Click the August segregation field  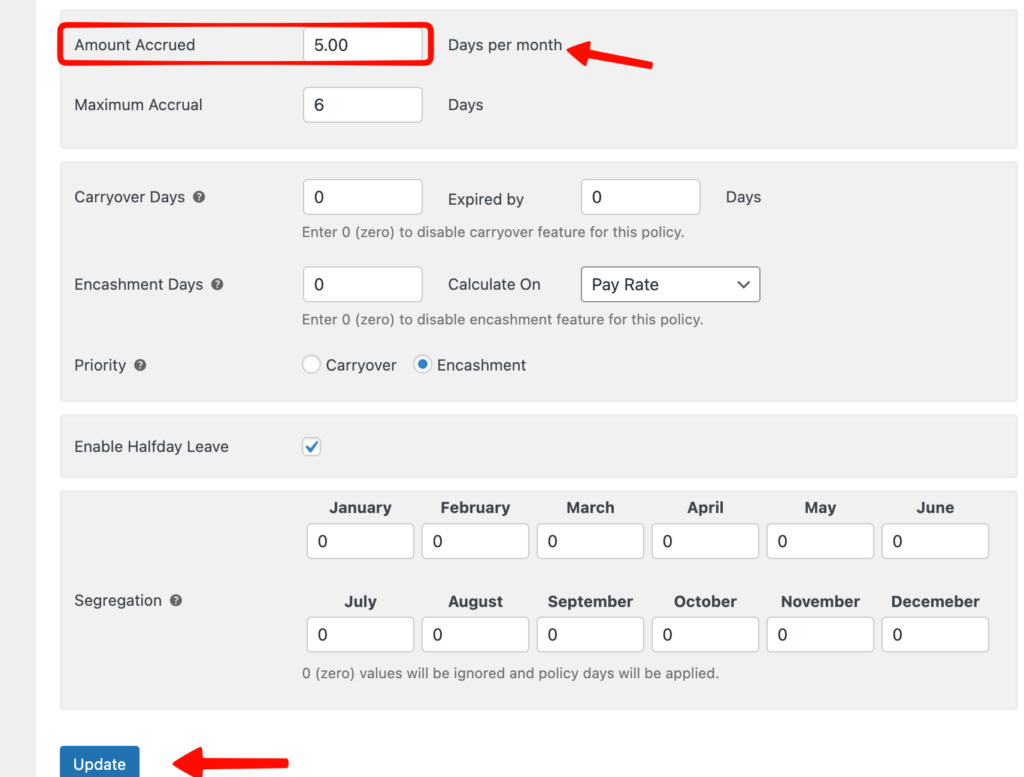pyautogui.click(x=475, y=635)
